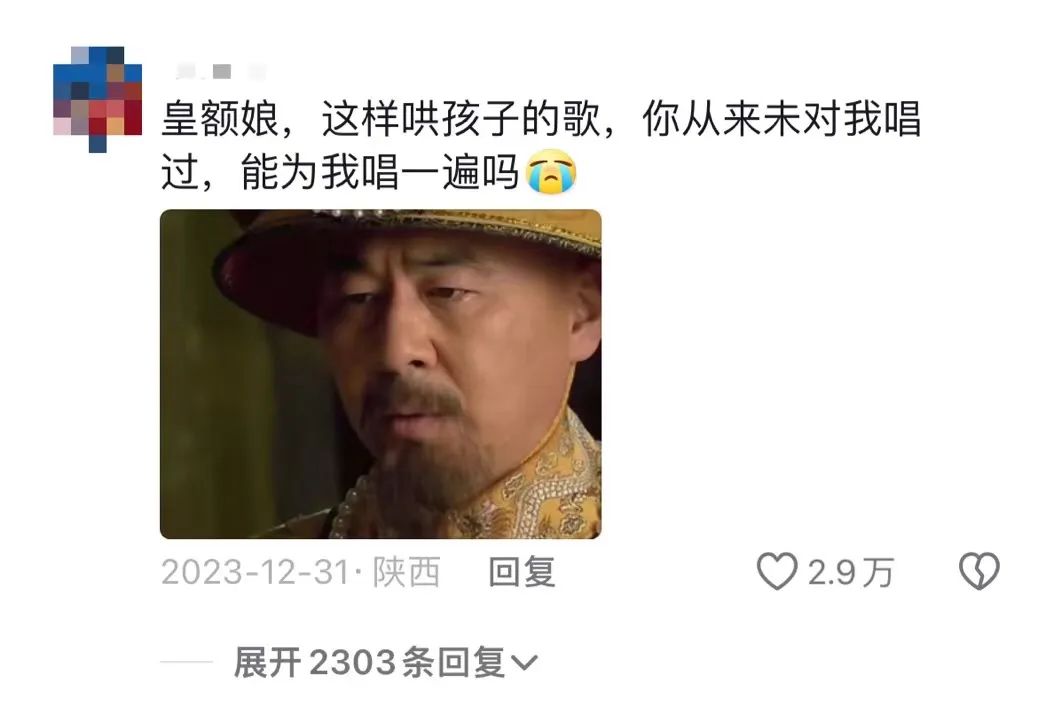Click the words 你从来未对我唱 in the comment
1046x717 pixels.
click(x=782, y=119)
